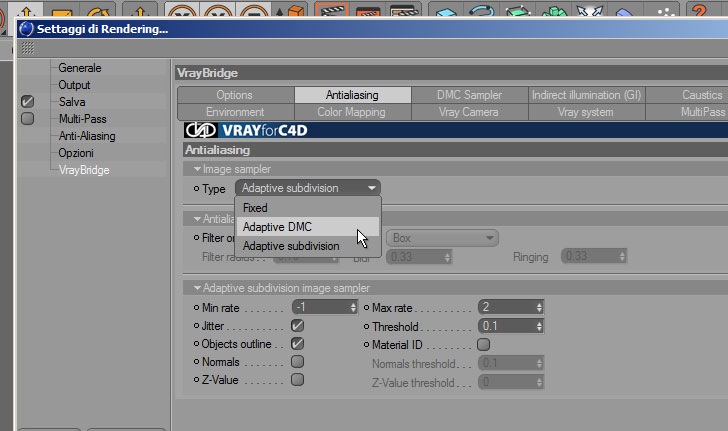Collapse the Image sampler section
The image size is (728, 431).
197,169
